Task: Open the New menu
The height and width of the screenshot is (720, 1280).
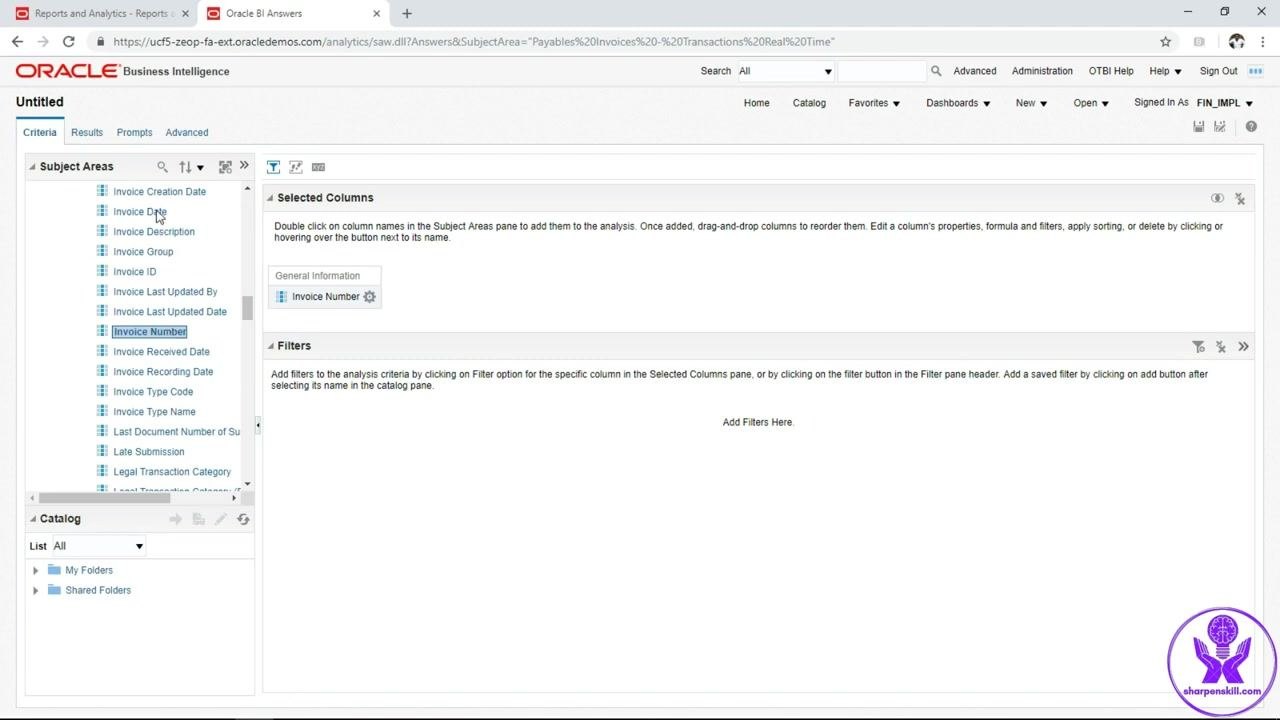Action: 1031,103
